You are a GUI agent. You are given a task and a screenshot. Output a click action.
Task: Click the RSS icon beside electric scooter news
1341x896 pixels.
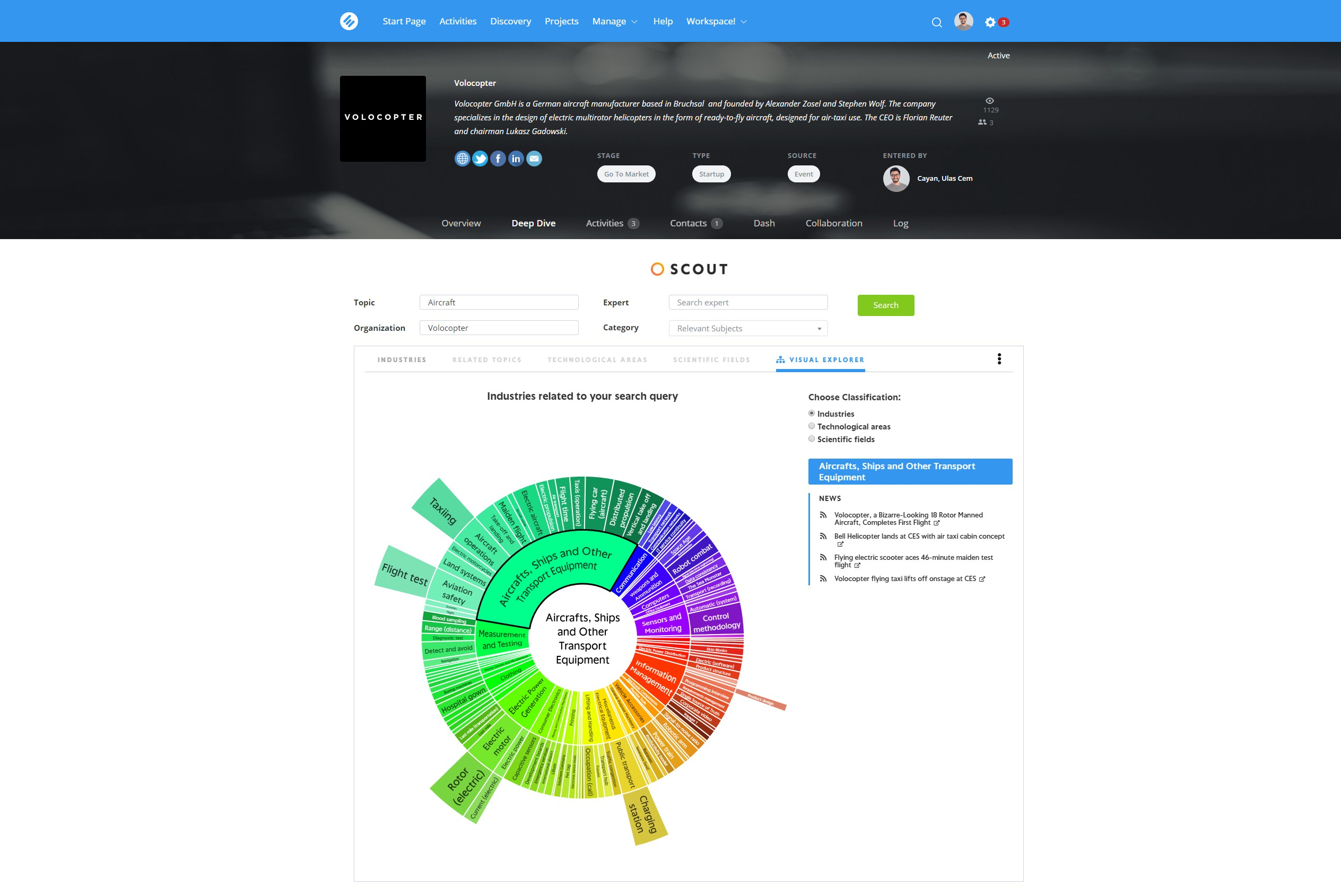tap(823, 557)
